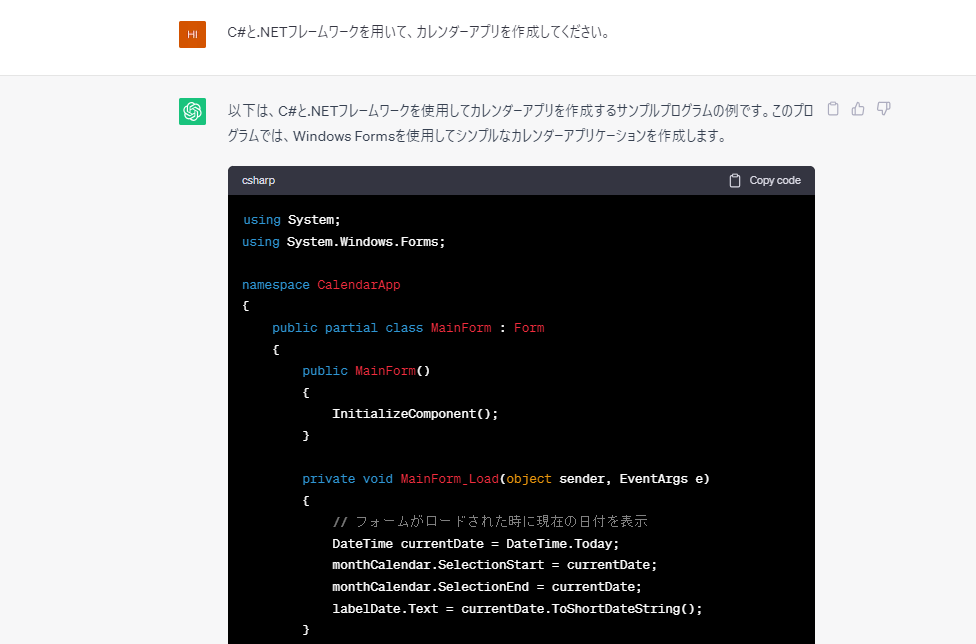Click the Japanese comment line in code
Image resolution: width=976 pixels, height=644 pixels.
click(x=490, y=522)
